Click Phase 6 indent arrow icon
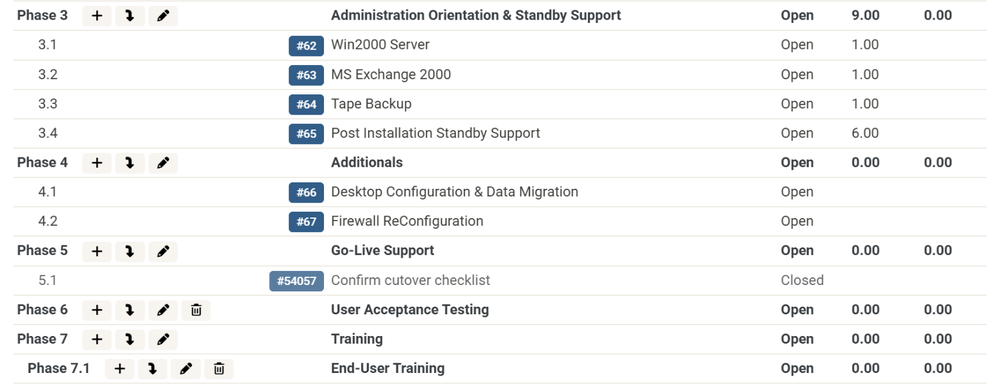This screenshot has width=1000, height=387. 130,310
